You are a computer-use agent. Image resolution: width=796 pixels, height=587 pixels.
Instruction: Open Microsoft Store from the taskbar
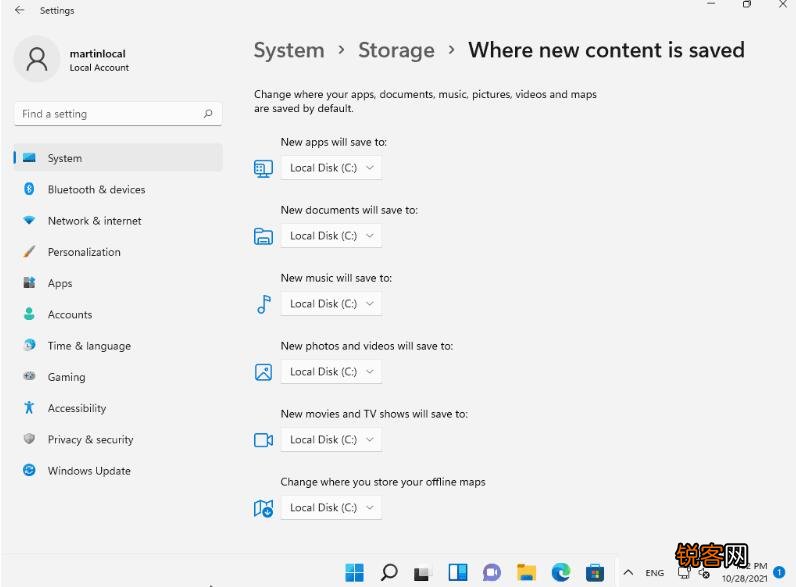595,573
